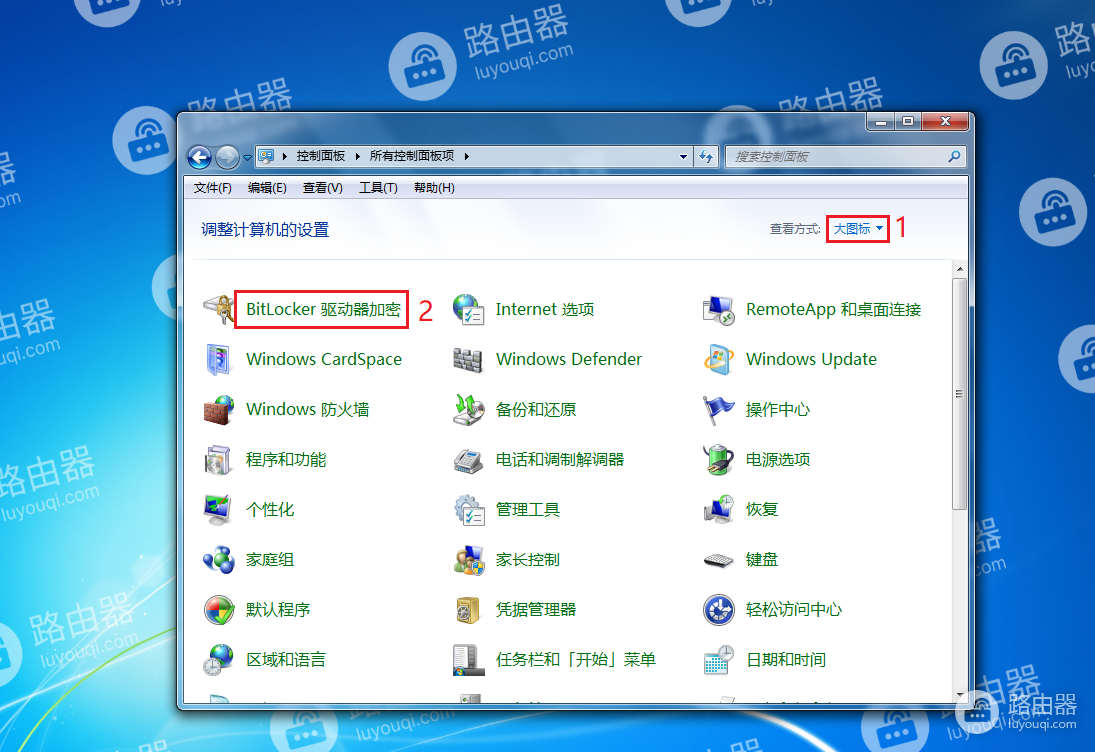1095x752 pixels.
Task: Click the address bar computer icon
Action: click(266, 156)
